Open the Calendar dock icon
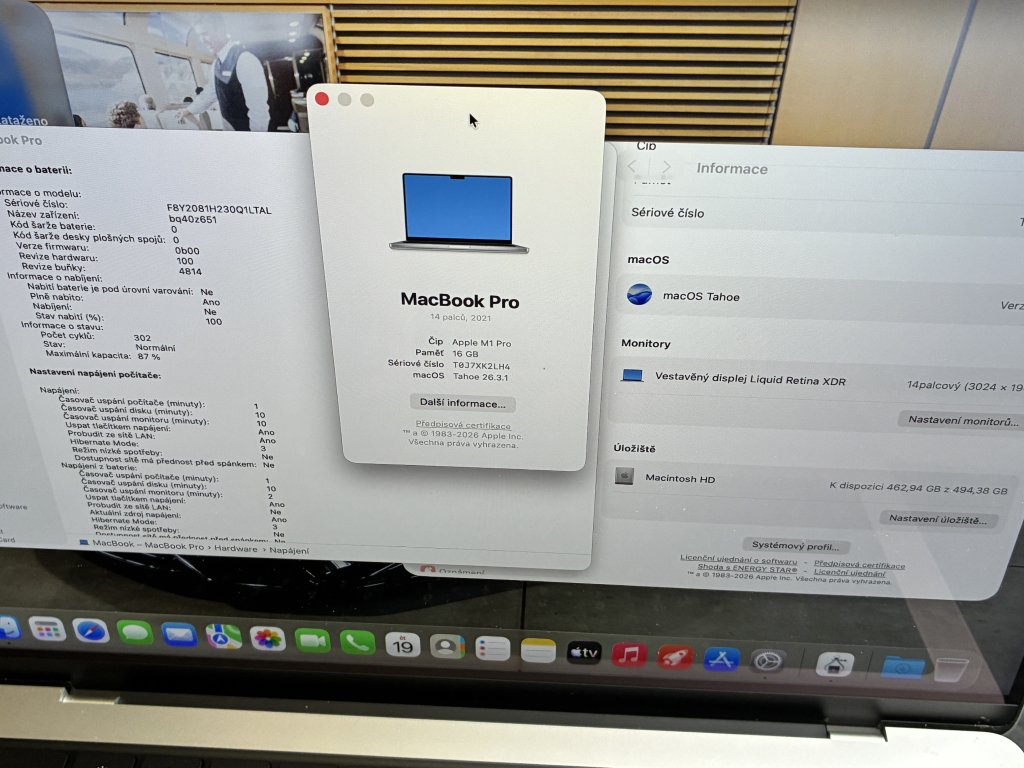 coord(402,644)
